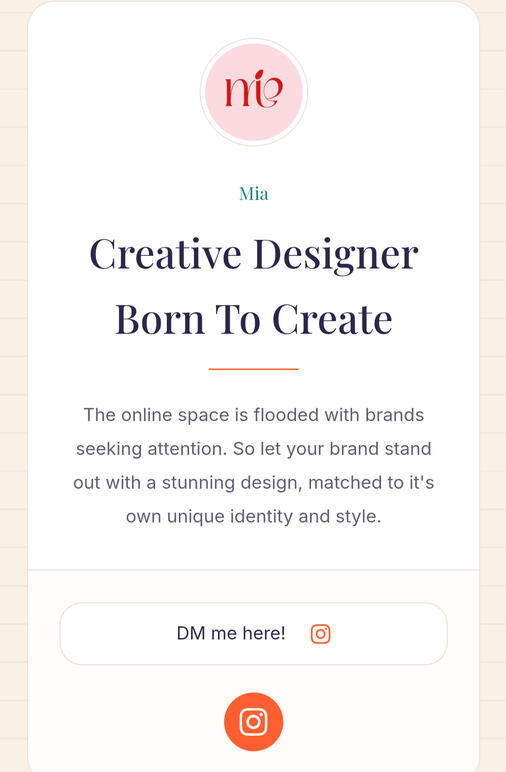Click 'own unique identity and style.' line
The width and height of the screenshot is (506, 772).
pos(253,516)
